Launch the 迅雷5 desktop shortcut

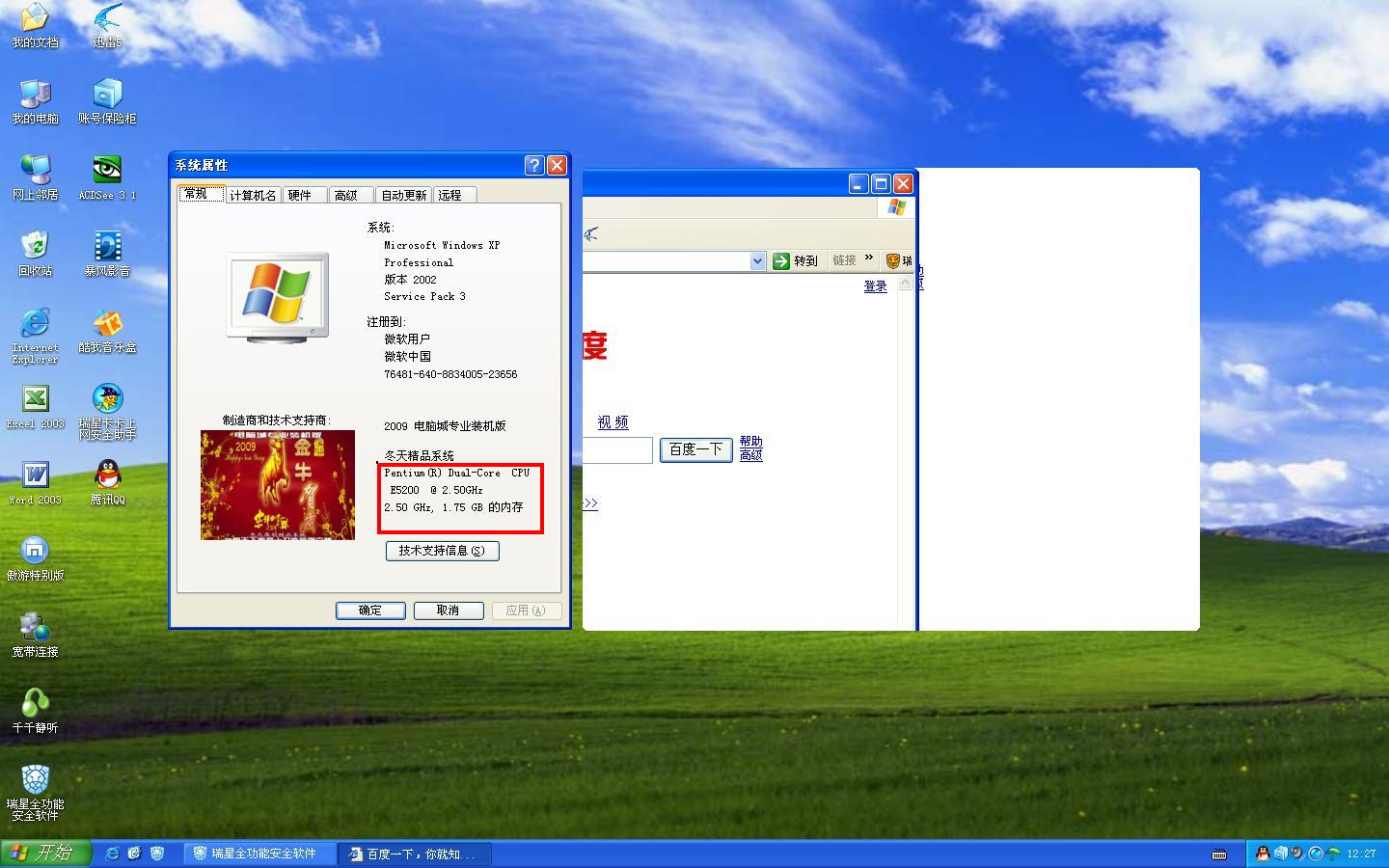[x=107, y=25]
